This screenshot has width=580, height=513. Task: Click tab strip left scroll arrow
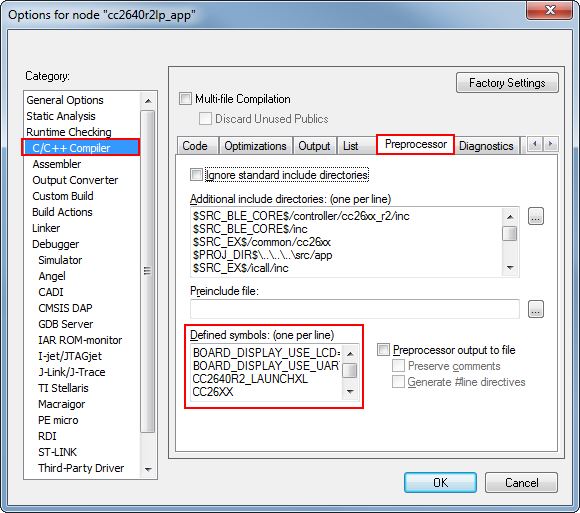click(535, 144)
